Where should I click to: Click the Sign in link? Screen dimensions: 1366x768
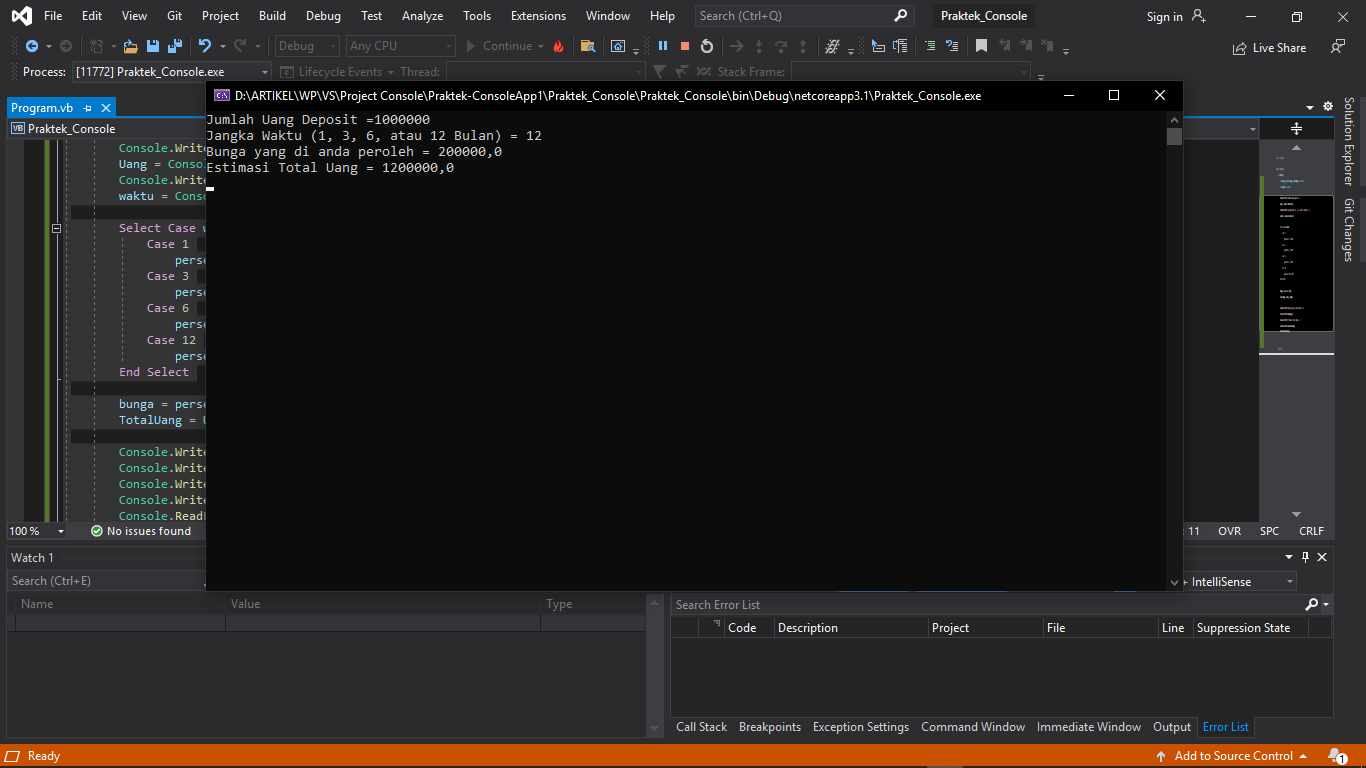coord(1164,17)
